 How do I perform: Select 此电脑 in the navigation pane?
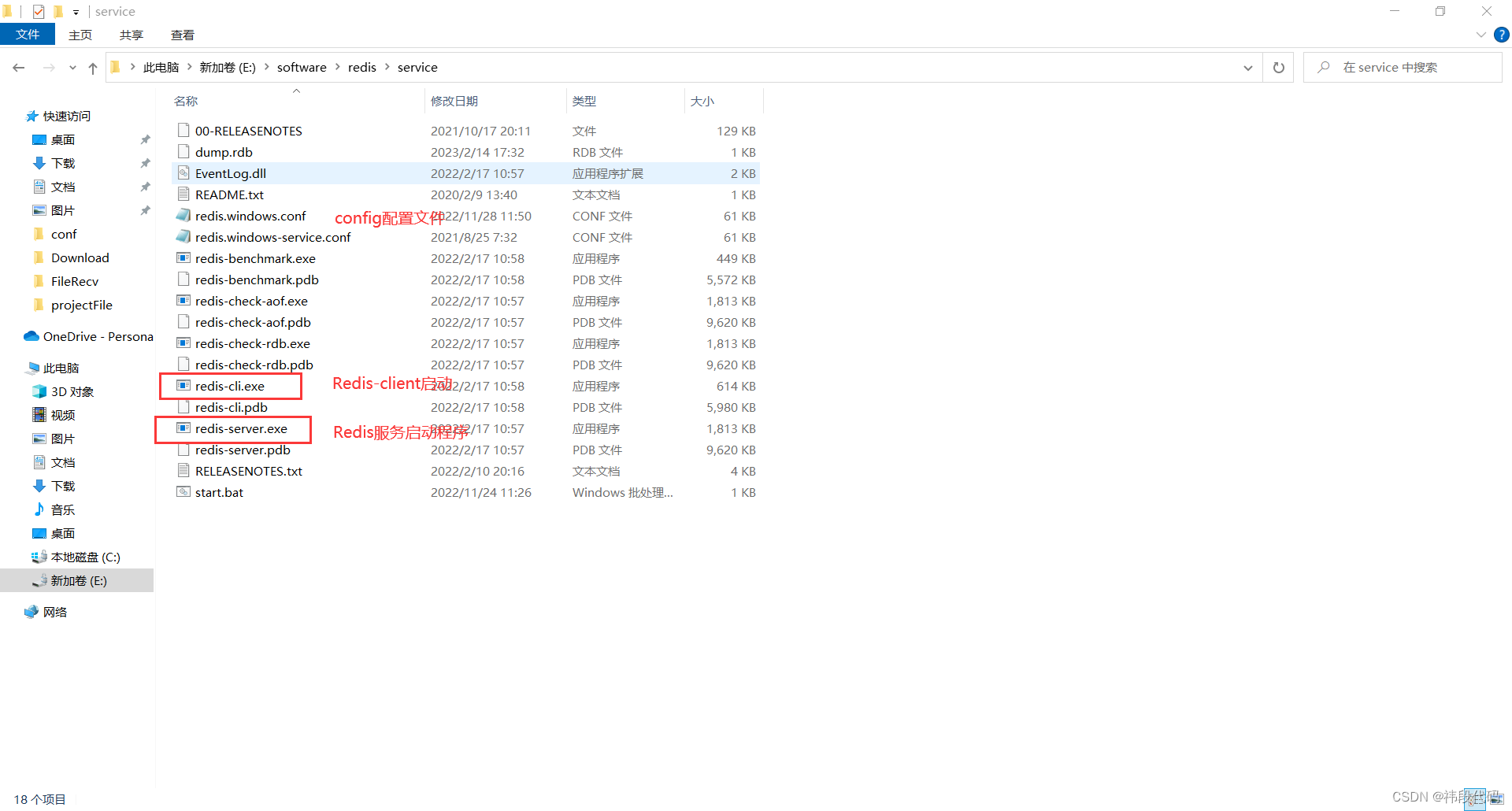click(x=61, y=368)
